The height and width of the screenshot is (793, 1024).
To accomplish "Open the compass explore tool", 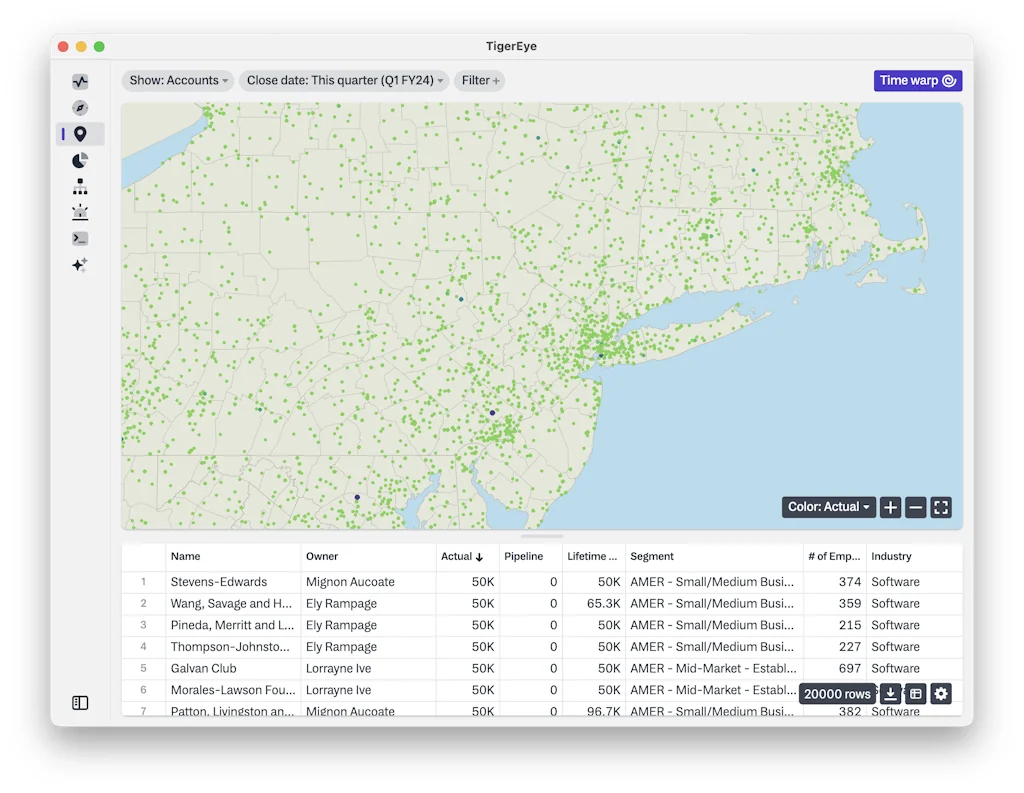I will click(80, 107).
